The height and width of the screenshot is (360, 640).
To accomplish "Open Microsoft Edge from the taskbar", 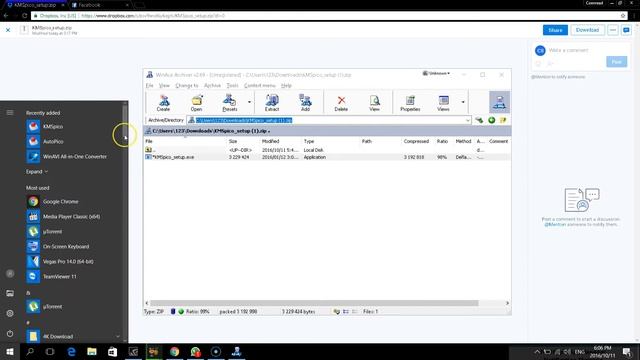I will (x=71, y=351).
